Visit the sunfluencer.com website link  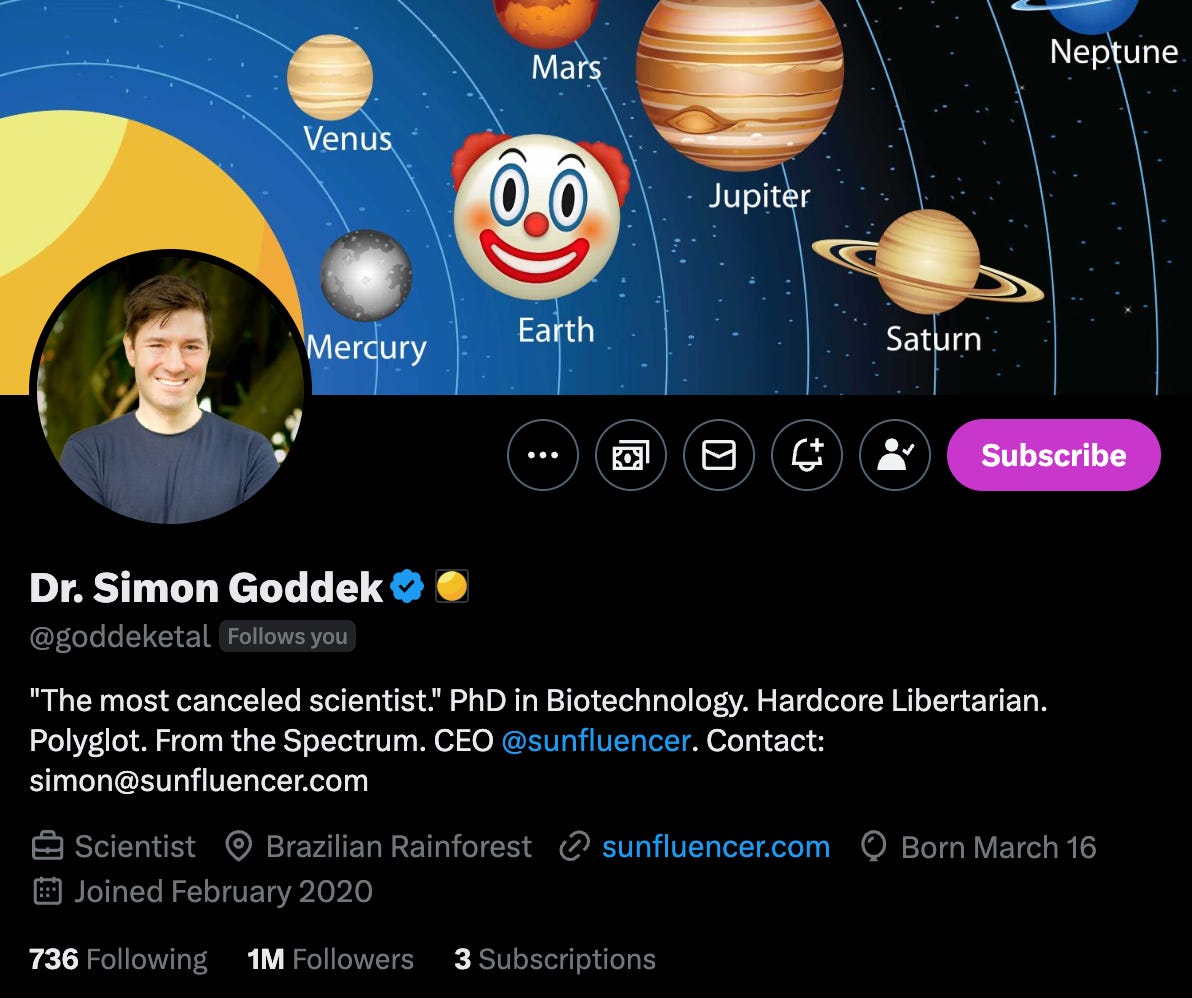point(716,847)
